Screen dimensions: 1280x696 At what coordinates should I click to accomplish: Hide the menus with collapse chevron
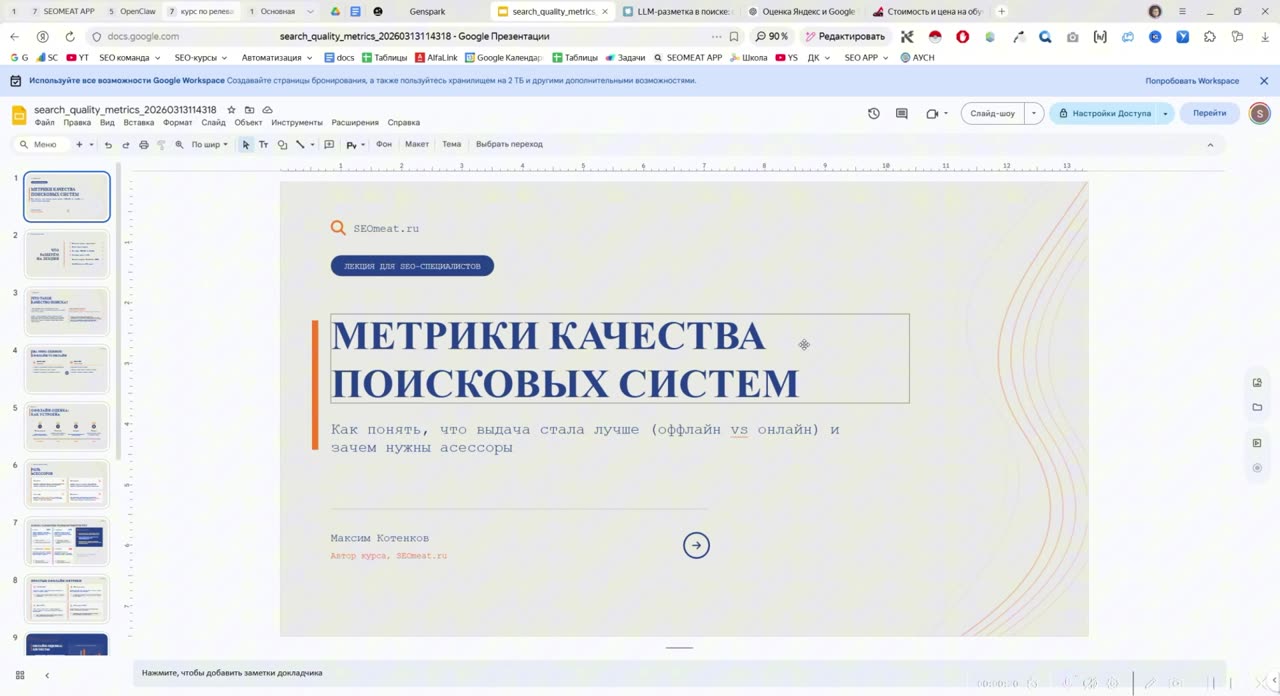[x=1210, y=145]
